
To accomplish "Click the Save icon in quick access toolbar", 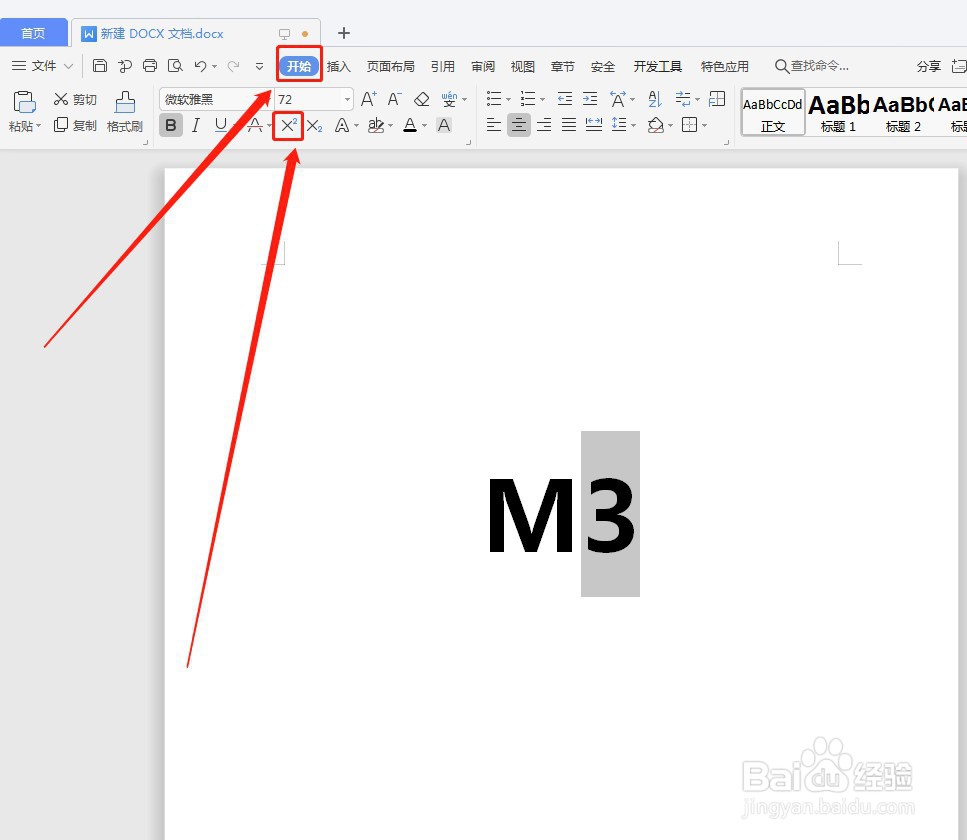I will [99, 65].
